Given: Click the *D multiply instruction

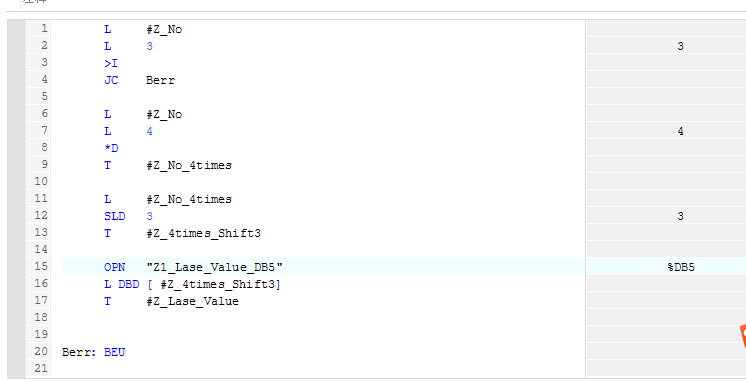Looking at the screenshot, I should pos(111,148).
